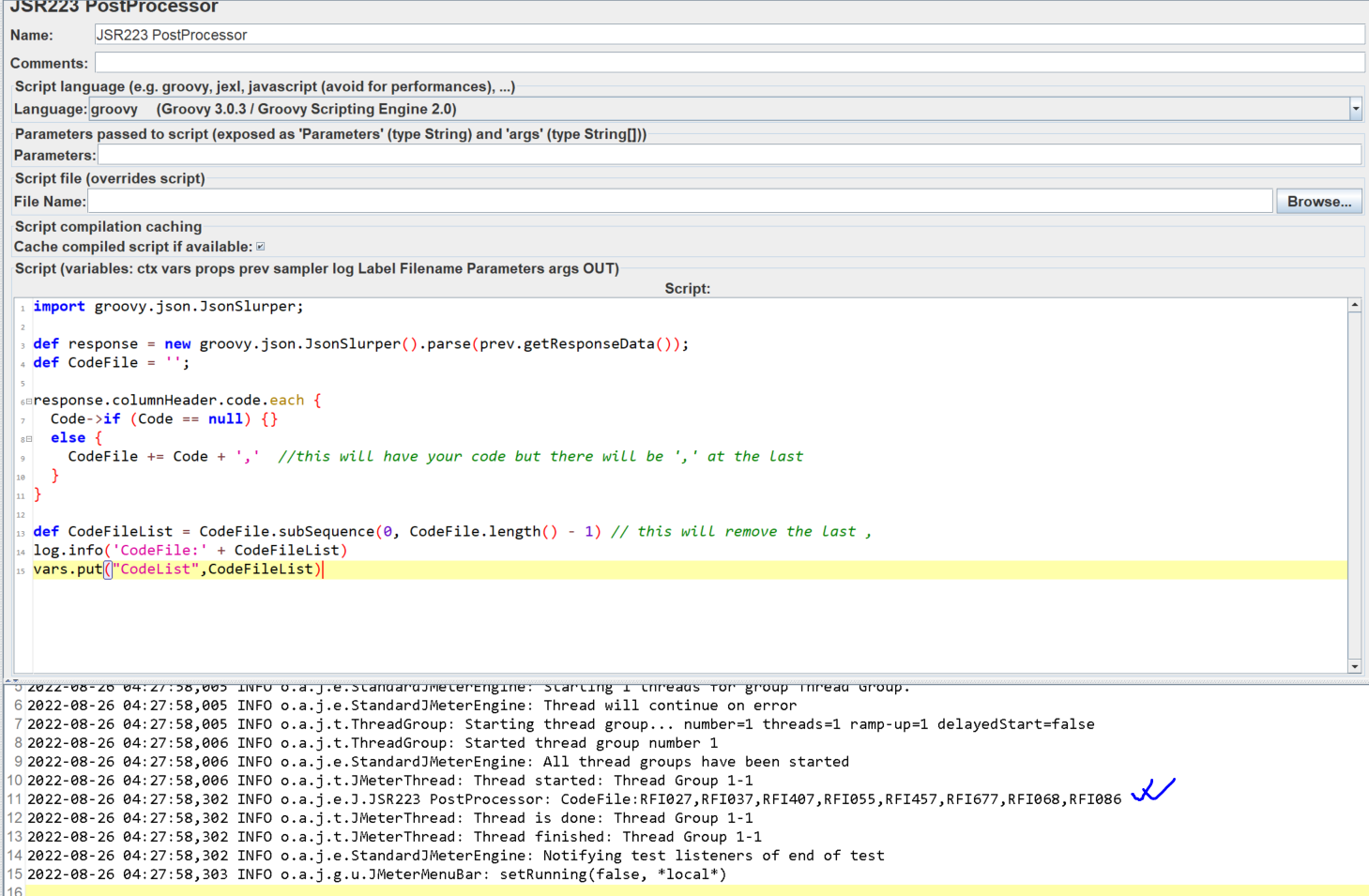
Task: Click log line 'Thread will continue on error'
Action: pyautogui.click(x=412, y=706)
